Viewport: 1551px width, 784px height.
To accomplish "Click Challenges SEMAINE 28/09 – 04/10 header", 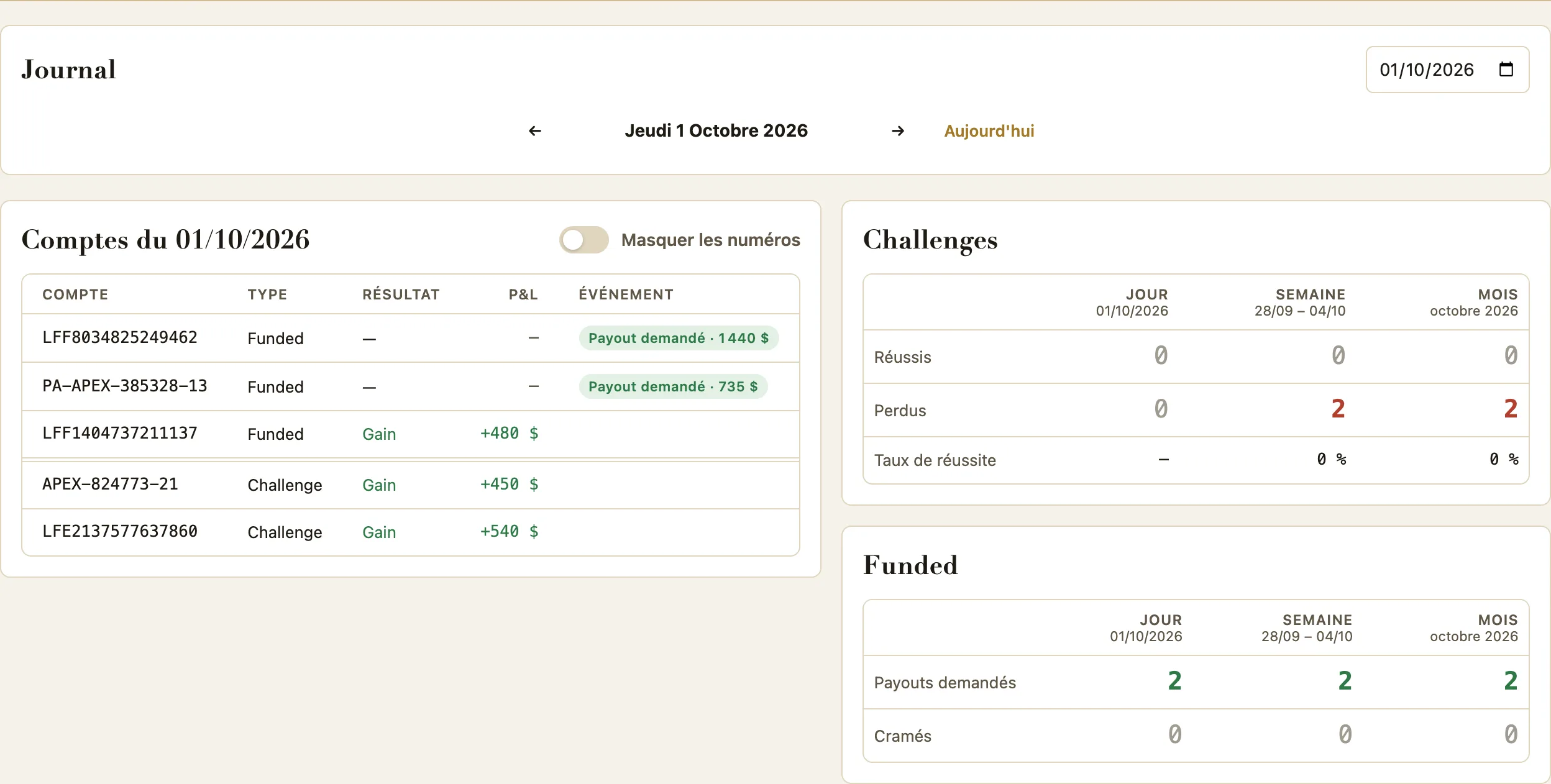I will click(x=1300, y=303).
